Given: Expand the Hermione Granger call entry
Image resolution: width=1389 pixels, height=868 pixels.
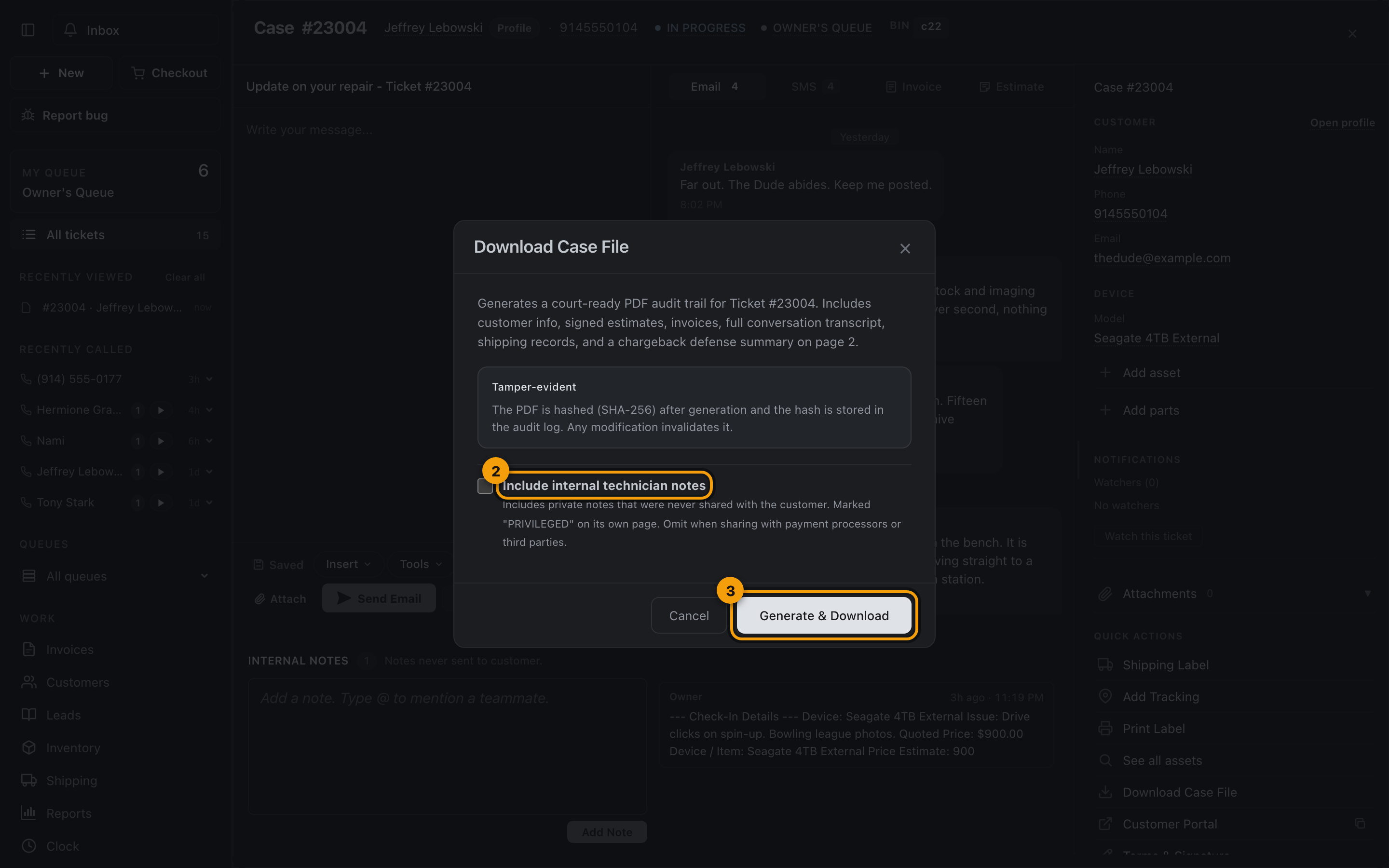Looking at the screenshot, I should pyautogui.click(x=209, y=410).
